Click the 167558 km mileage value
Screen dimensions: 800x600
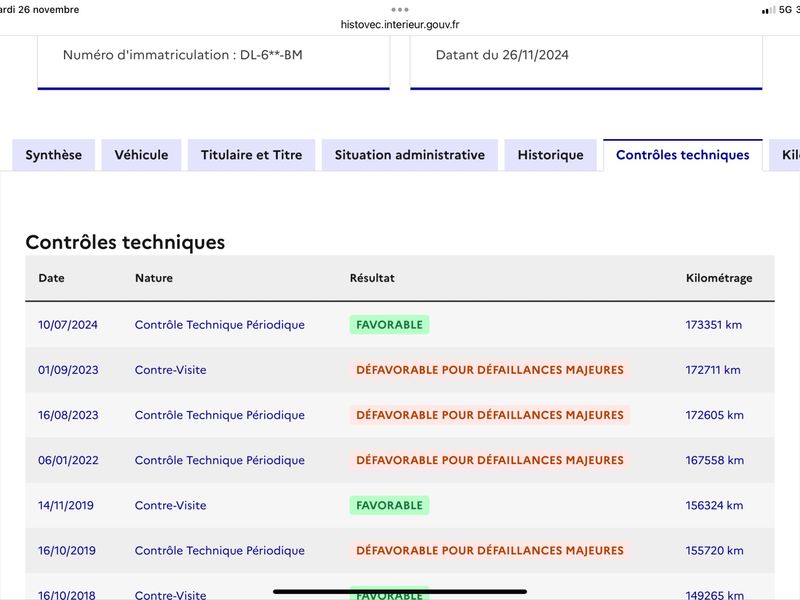(714, 460)
